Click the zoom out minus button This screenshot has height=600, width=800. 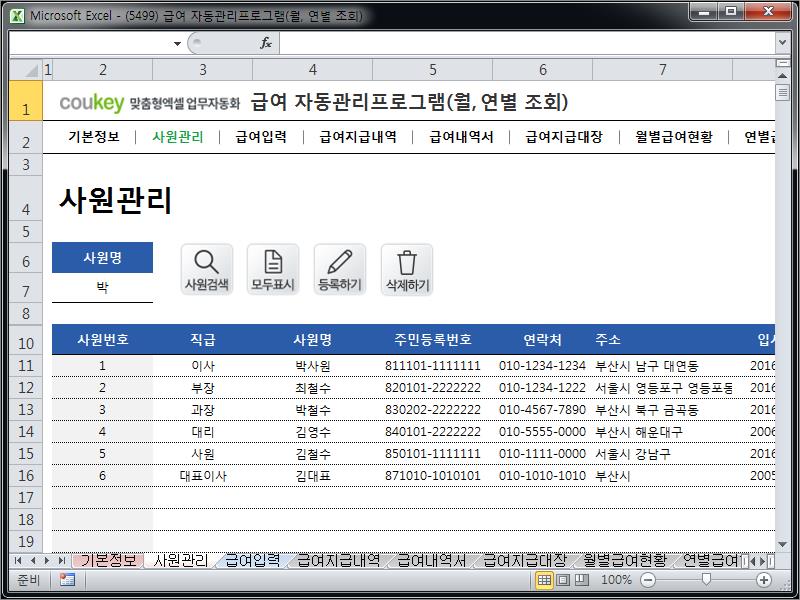click(x=647, y=580)
